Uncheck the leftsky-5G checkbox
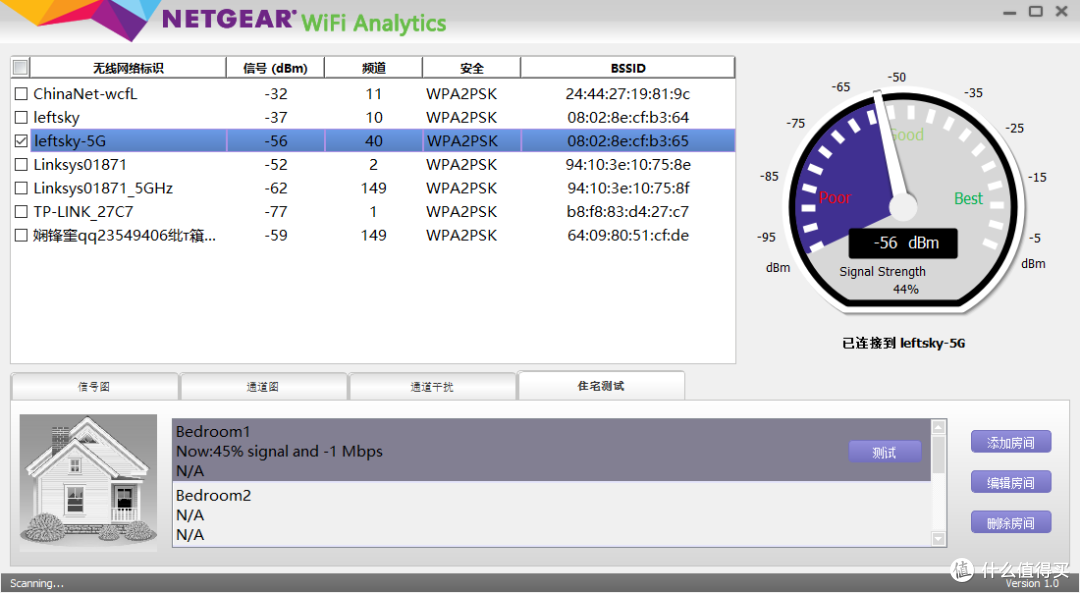 pos(20,140)
